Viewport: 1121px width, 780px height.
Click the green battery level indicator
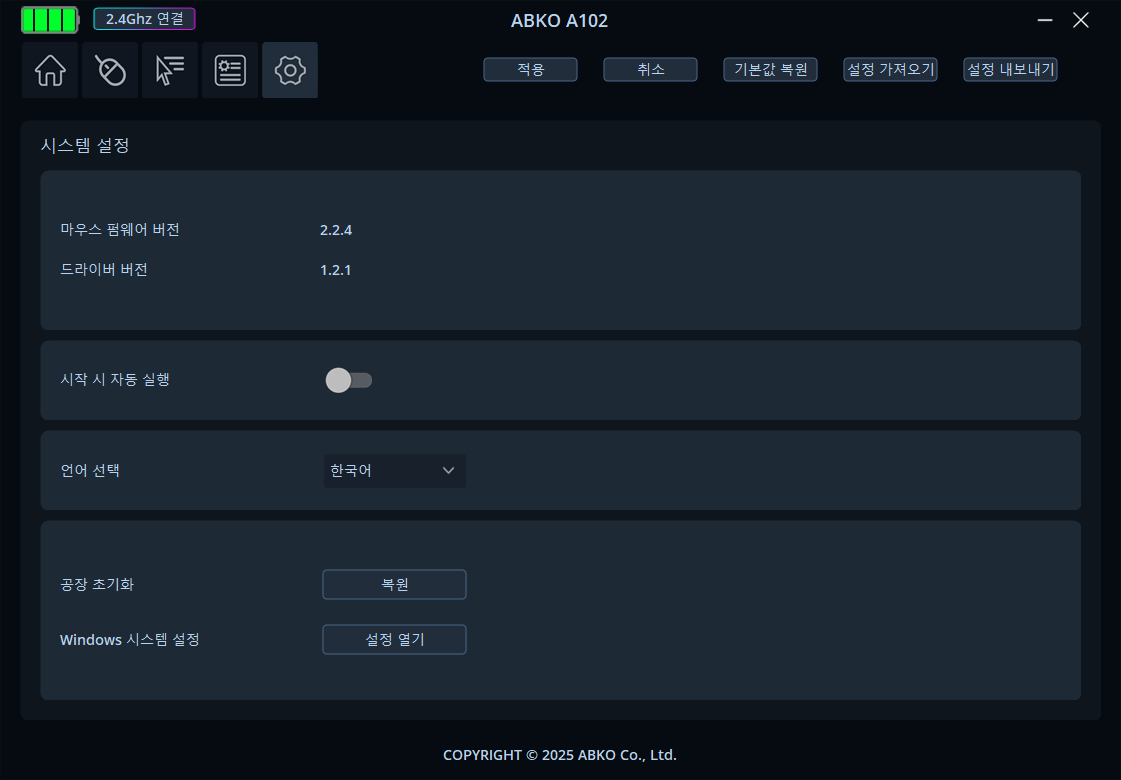tap(49, 20)
